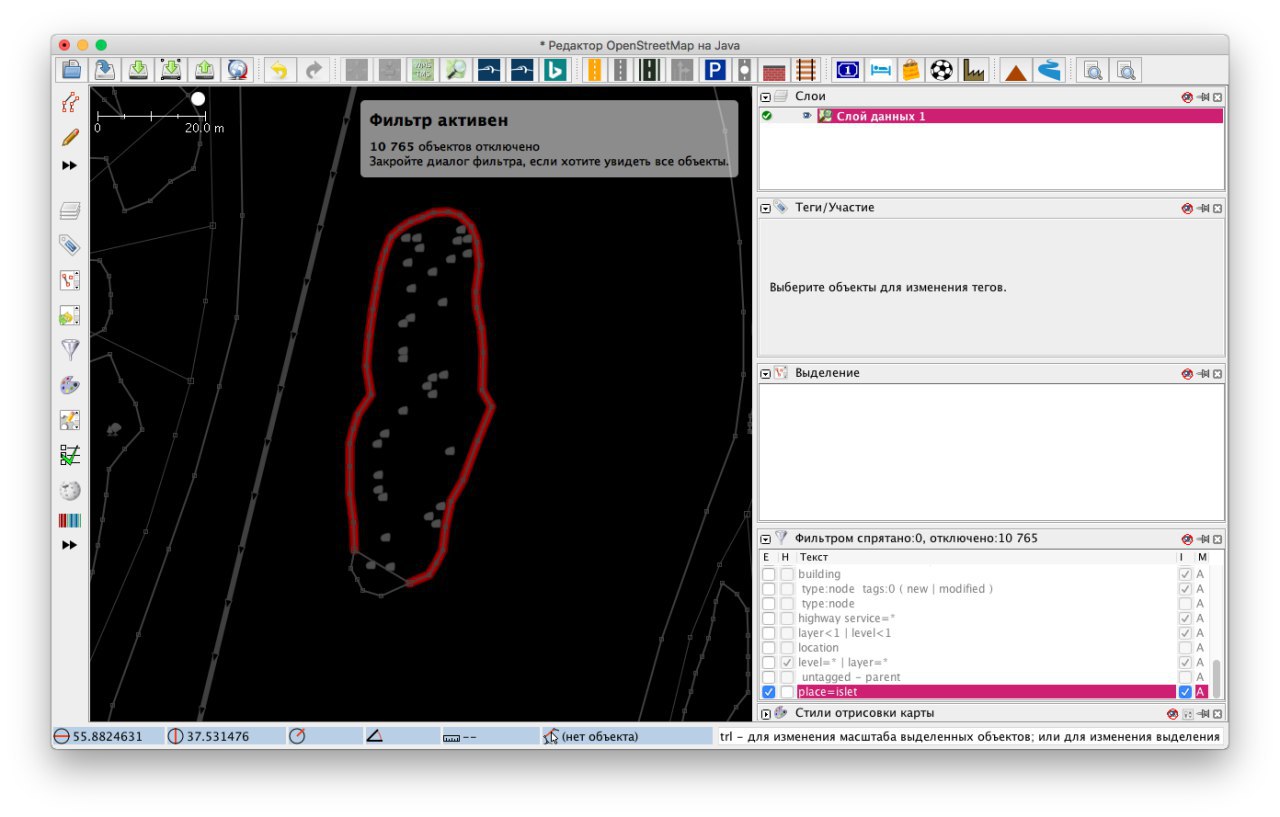
Task: Click the filter list scrollbar thumb
Action: click(x=1217, y=677)
